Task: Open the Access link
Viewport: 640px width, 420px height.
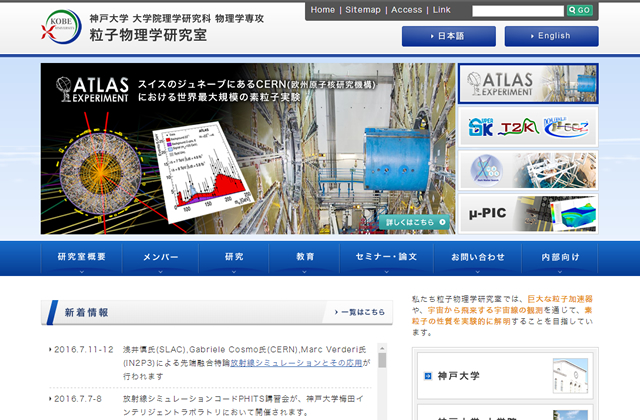Action: pyautogui.click(x=407, y=10)
